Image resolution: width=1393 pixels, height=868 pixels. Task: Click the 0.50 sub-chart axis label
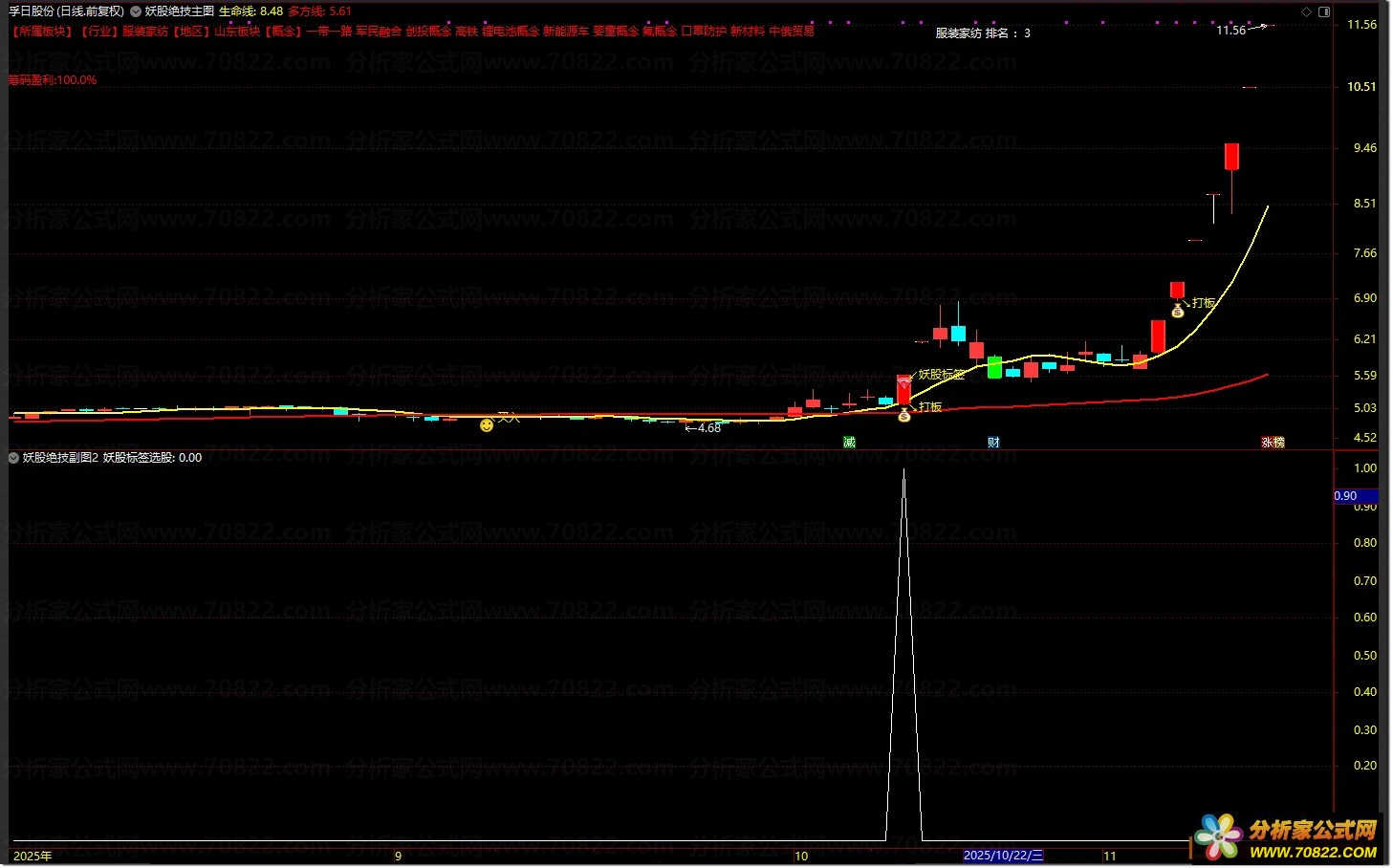pos(1364,656)
